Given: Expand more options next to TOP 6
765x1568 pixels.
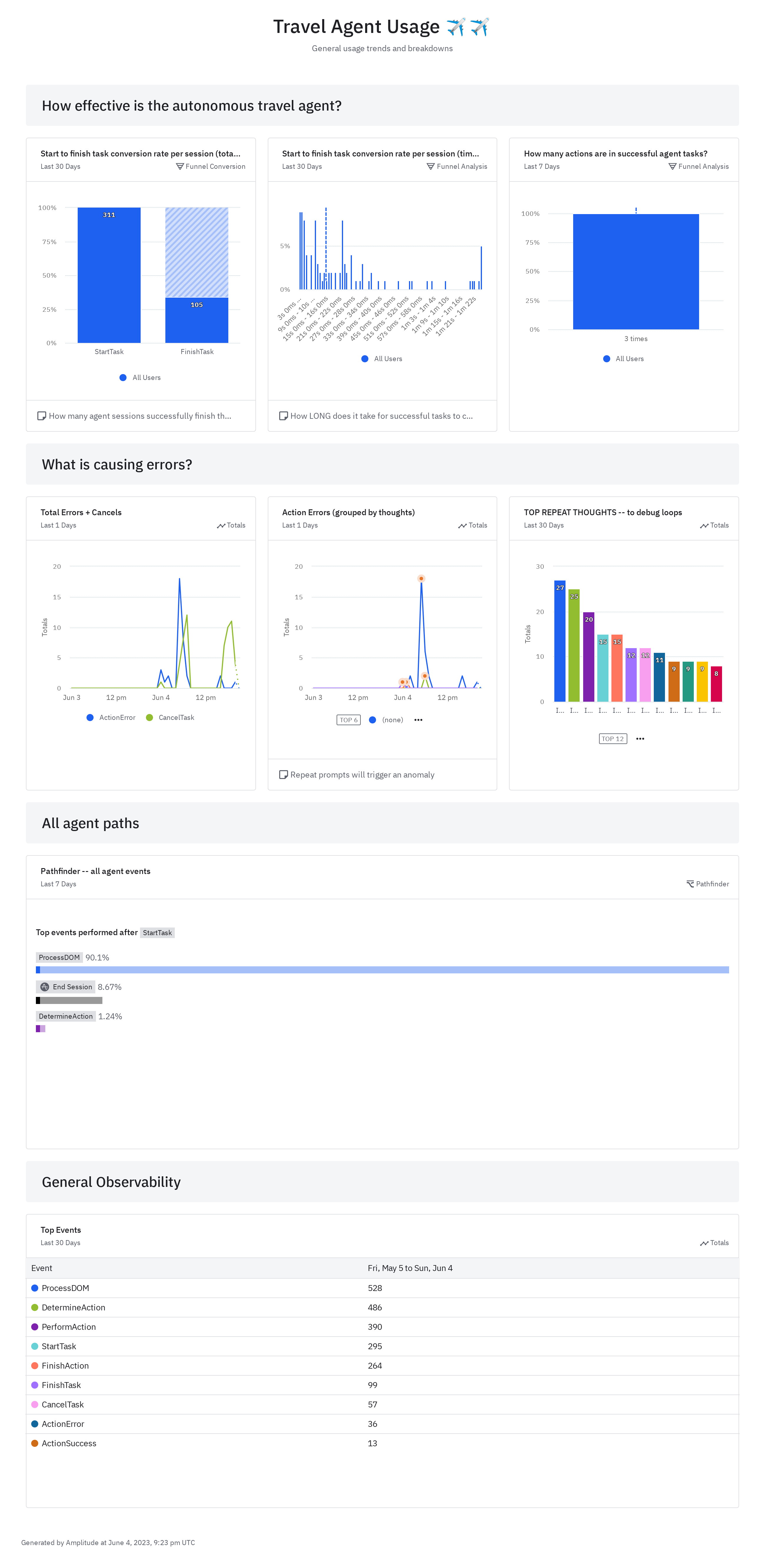Looking at the screenshot, I should [418, 720].
